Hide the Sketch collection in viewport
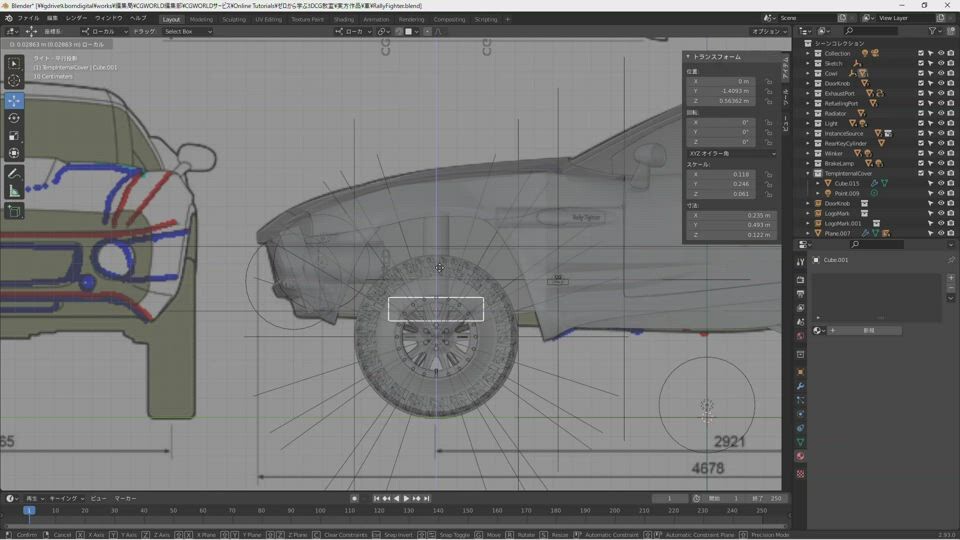 click(941, 63)
